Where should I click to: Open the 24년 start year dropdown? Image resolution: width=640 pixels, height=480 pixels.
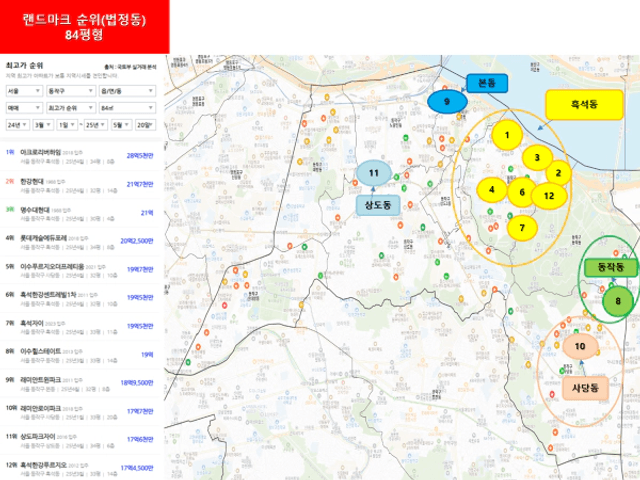[x=18, y=125]
